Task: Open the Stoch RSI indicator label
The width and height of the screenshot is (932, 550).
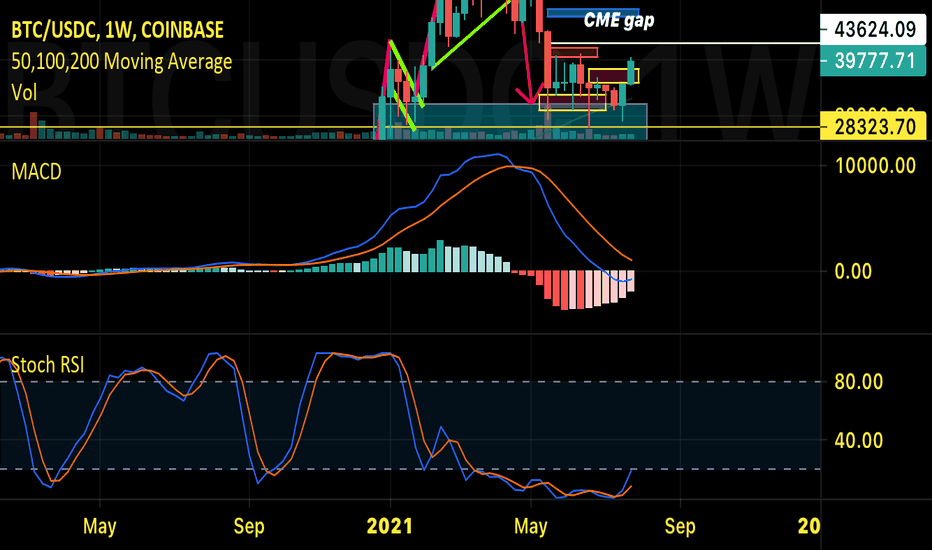Action: click(x=48, y=364)
